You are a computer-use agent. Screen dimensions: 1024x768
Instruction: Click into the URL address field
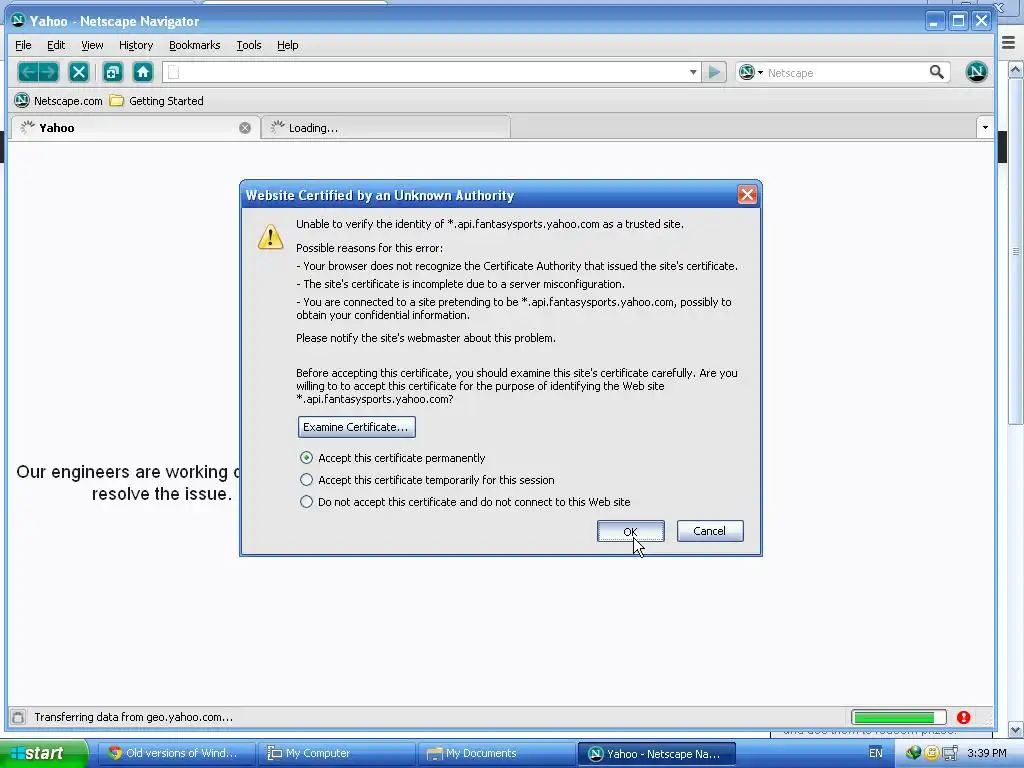(x=431, y=72)
